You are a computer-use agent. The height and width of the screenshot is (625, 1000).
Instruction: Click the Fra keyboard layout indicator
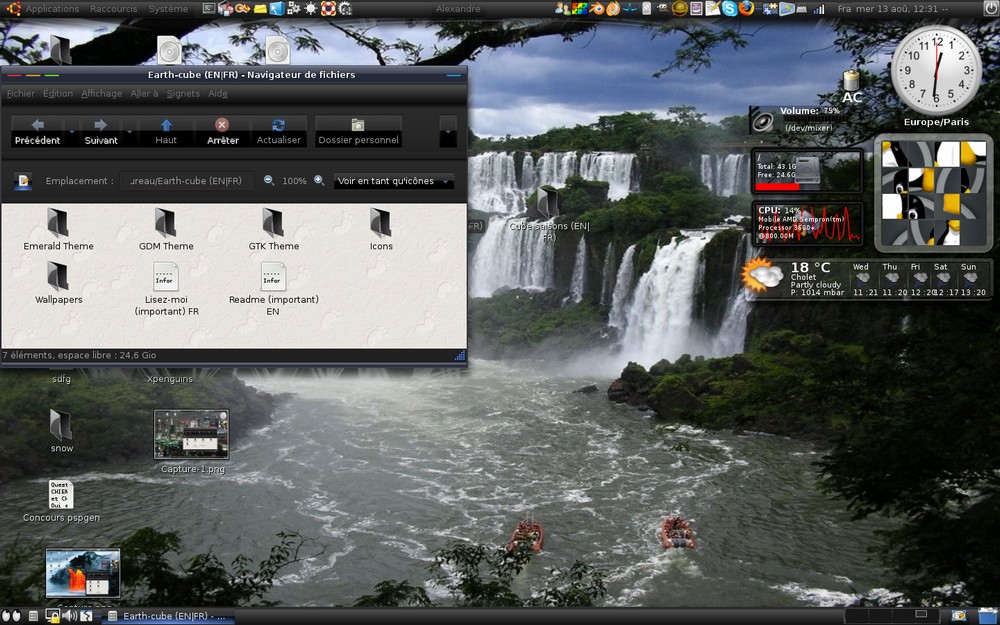[844, 9]
